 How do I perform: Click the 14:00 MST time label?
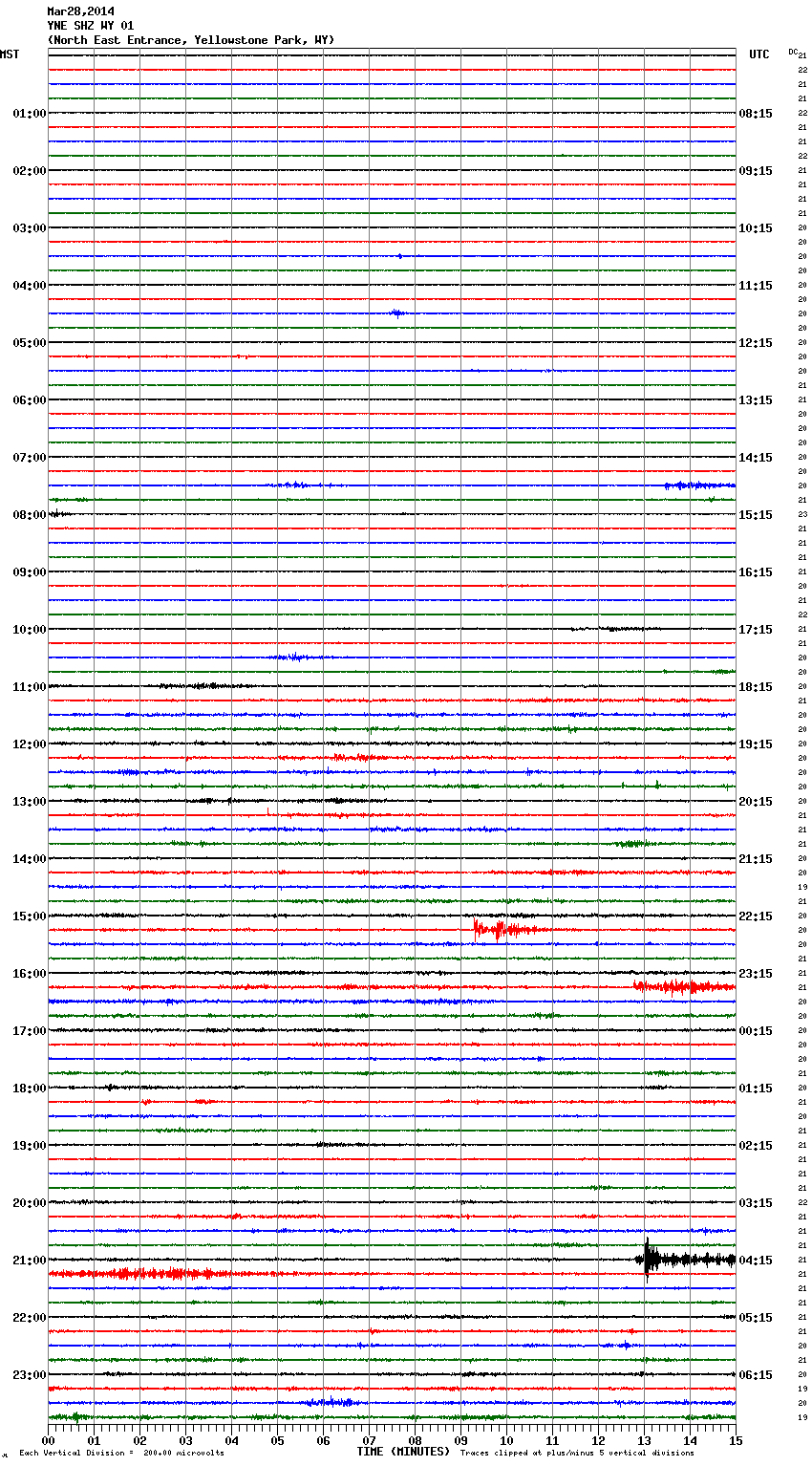[30, 859]
